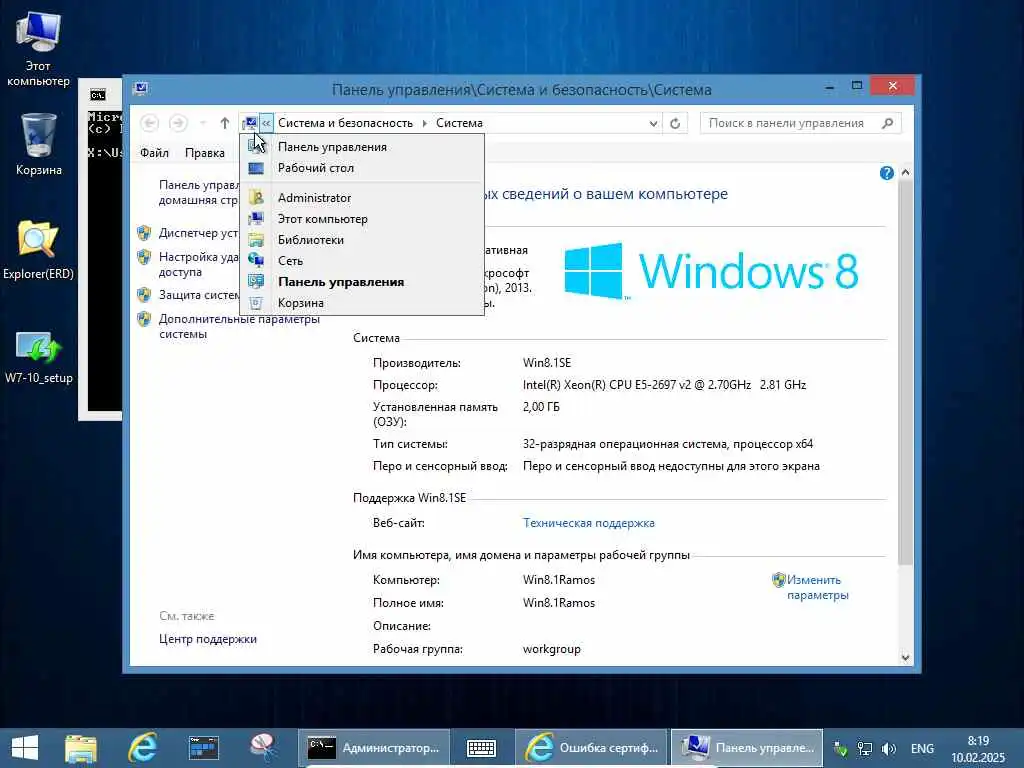Switch to Ошибка сертификата IE taskbar button

(x=592, y=748)
